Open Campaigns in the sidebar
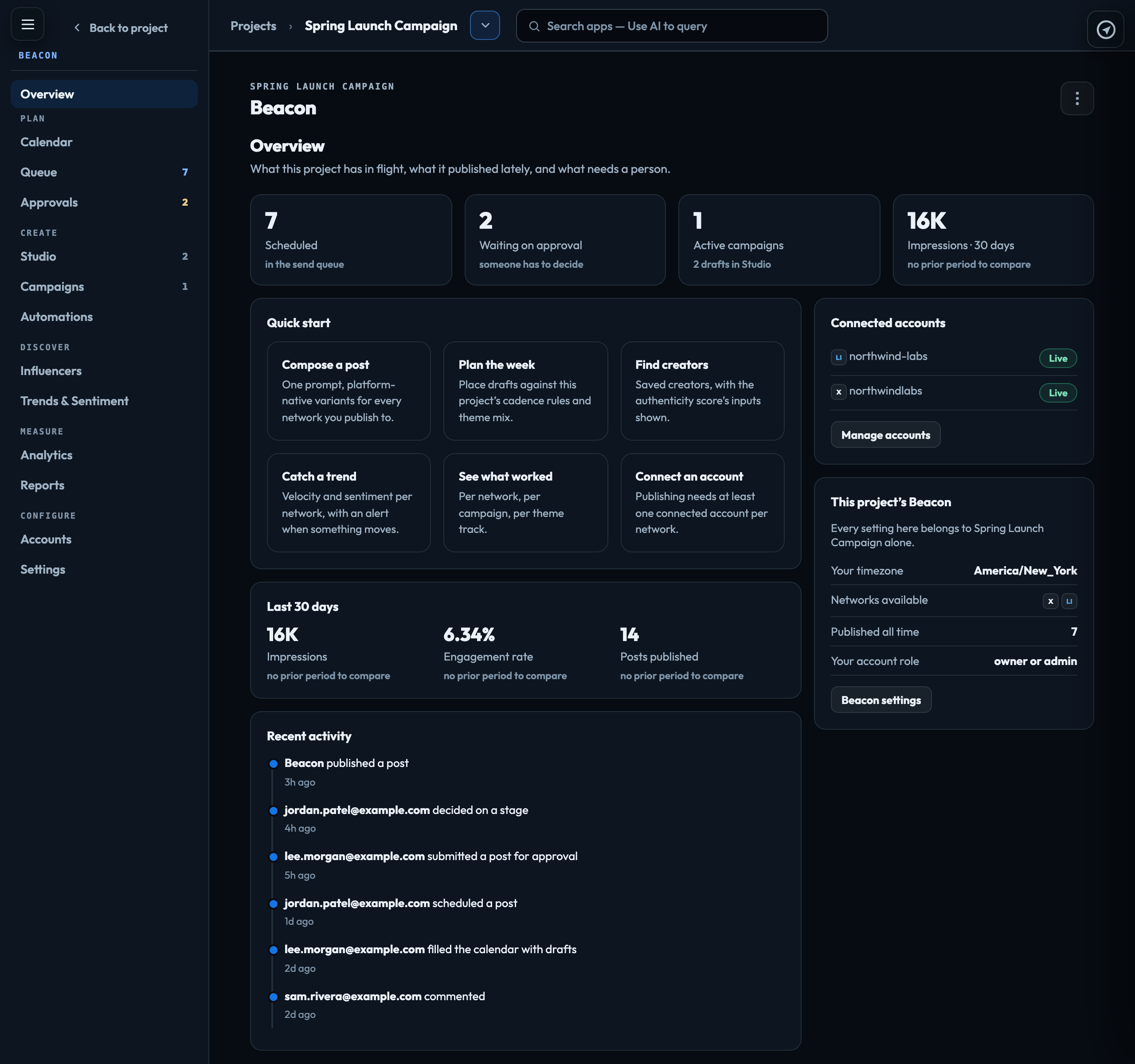The width and height of the screenshot is (1135, 1064). coord(104,286)
